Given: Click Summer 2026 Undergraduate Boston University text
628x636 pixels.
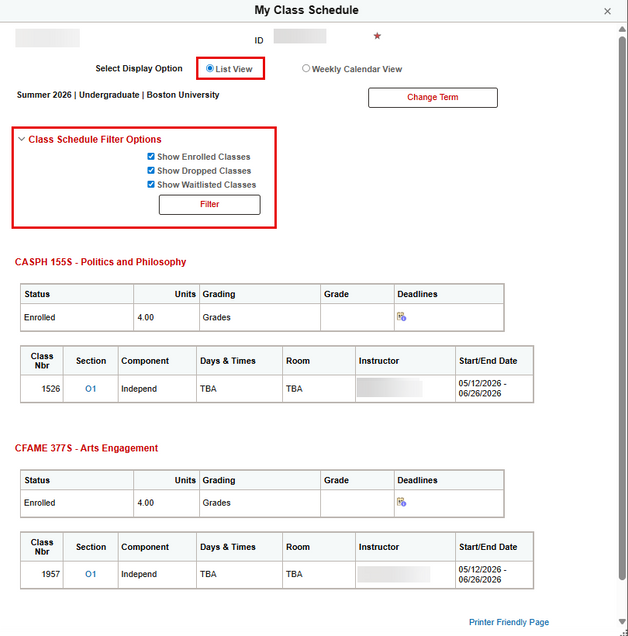Looking at the screenshot, I should (x=118, y=95).
